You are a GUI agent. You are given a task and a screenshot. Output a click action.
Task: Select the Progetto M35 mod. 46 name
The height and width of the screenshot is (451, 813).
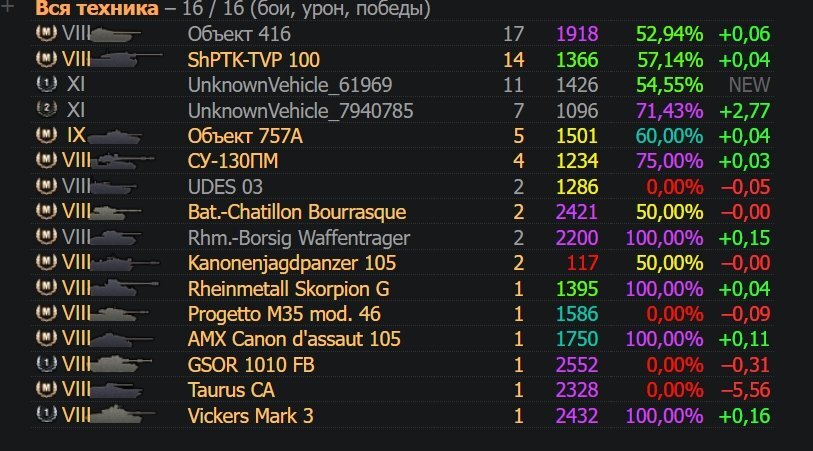pos(284,314)
